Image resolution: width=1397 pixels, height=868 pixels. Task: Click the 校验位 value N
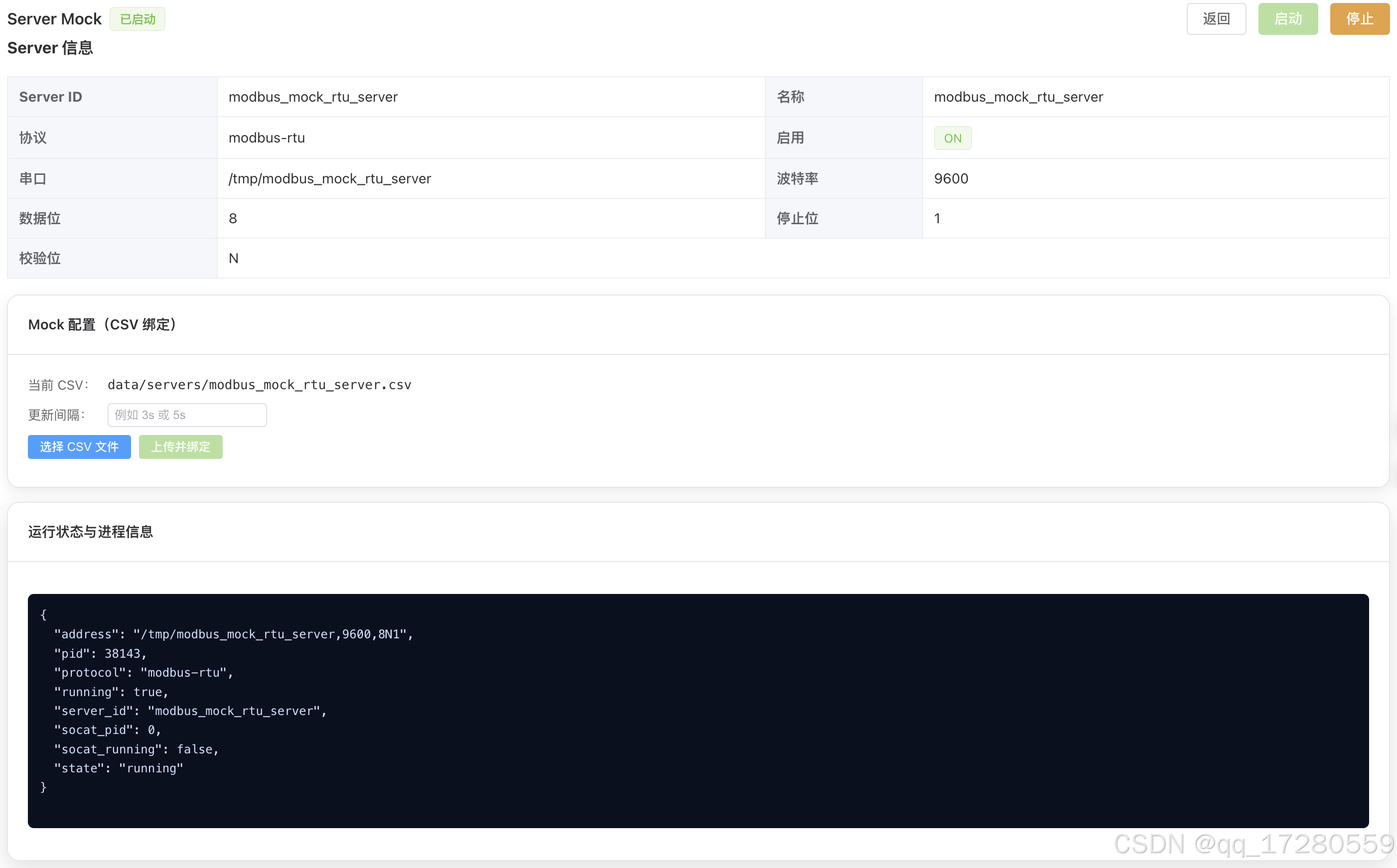(x=234, y=258)
